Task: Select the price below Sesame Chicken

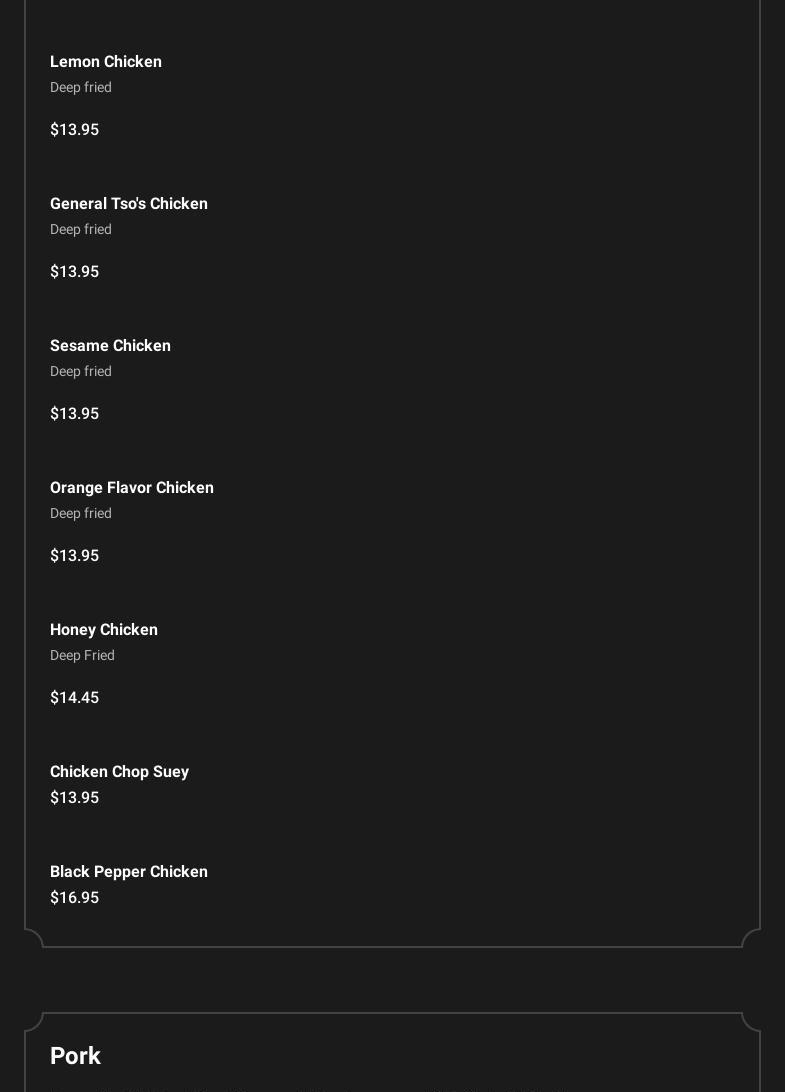Action: click(x=74, y=414)
